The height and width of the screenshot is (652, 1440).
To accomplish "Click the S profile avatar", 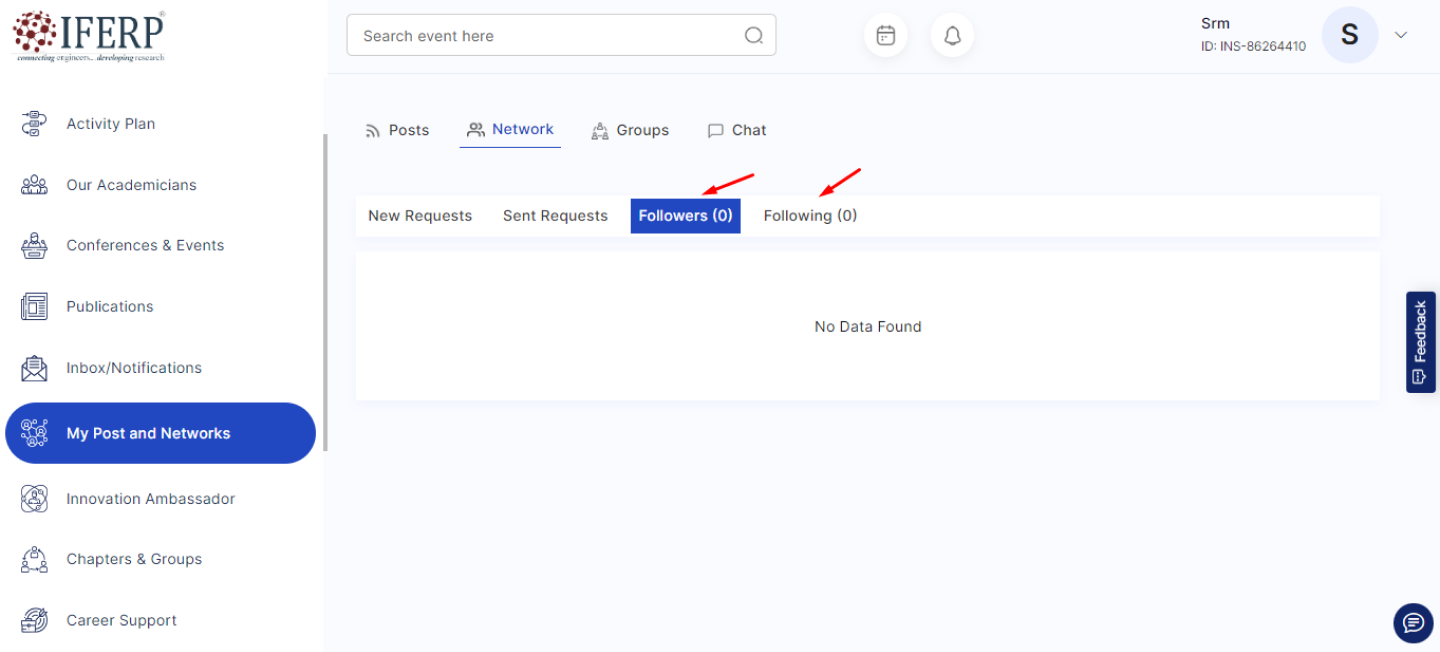I will (x=1349, y=36).
